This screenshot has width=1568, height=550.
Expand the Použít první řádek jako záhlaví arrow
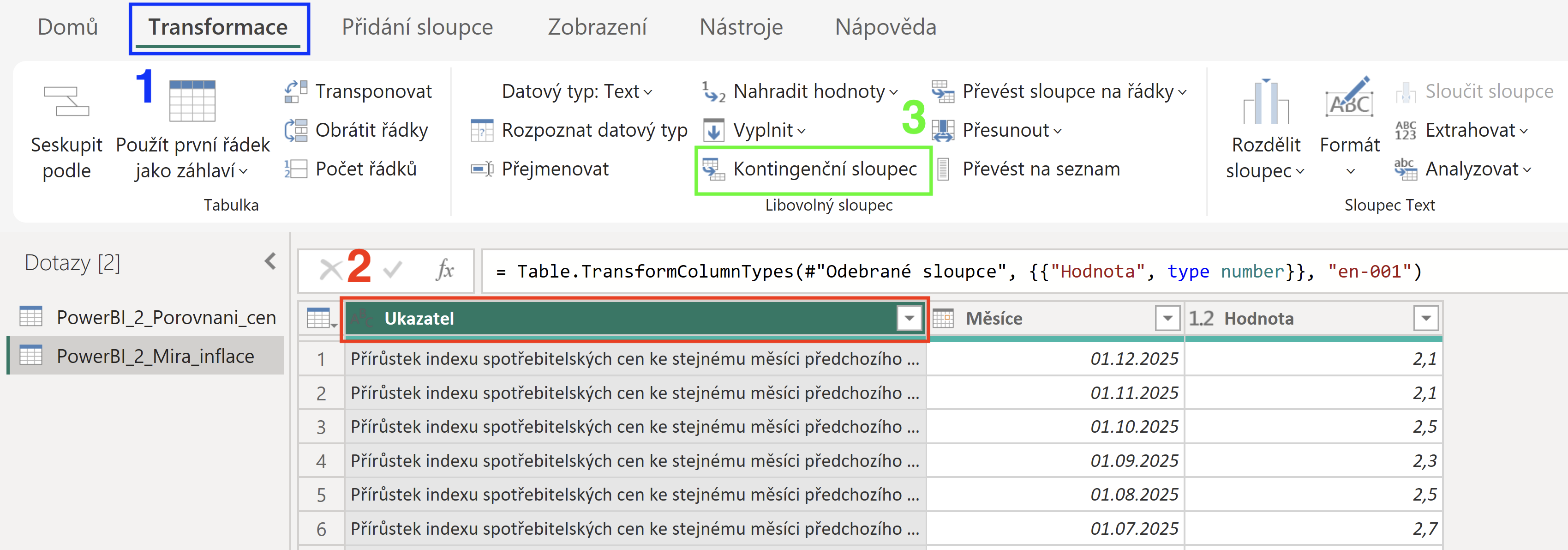pyautogui.click(x=244, y=172)
